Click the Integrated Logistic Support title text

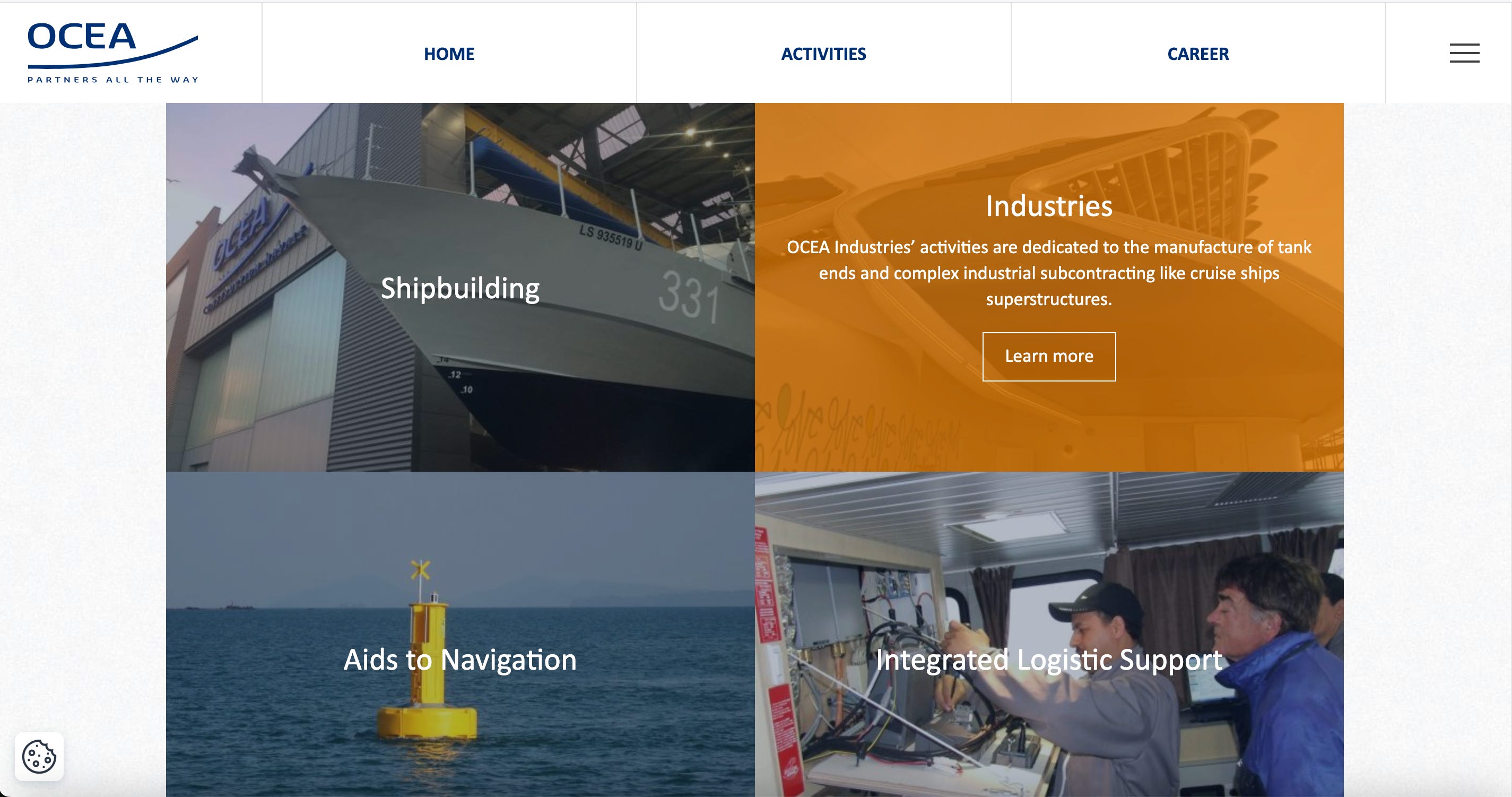coord(1049,660)
